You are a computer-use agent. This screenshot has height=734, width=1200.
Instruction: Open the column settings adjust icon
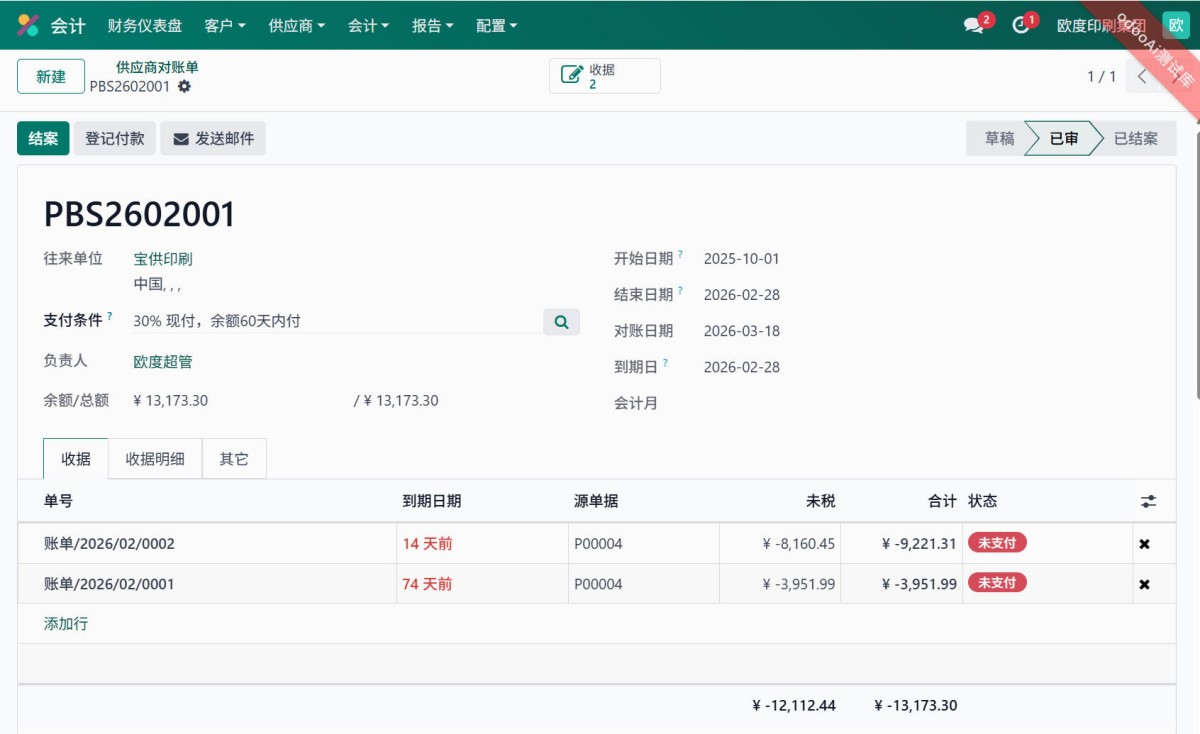(x=1148, y=501)
